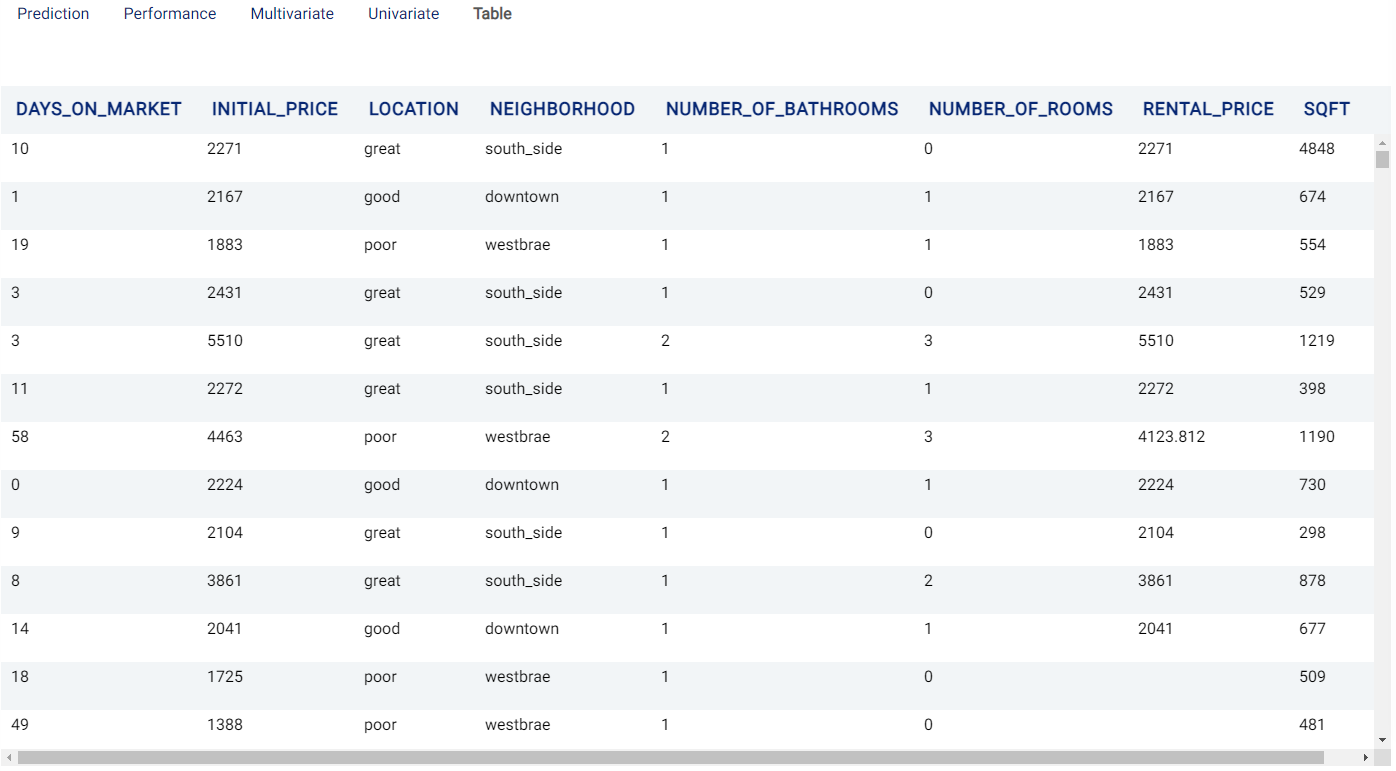Click SQFT value 1190
This screenshot has height=771, width=1396.
coord(1317,437)
